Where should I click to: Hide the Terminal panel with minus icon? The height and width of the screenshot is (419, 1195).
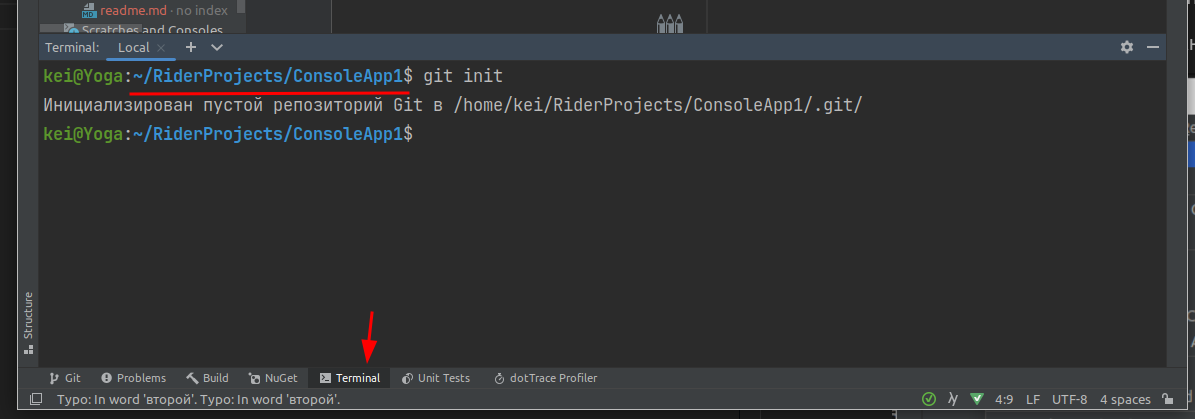click(1153, 47)
